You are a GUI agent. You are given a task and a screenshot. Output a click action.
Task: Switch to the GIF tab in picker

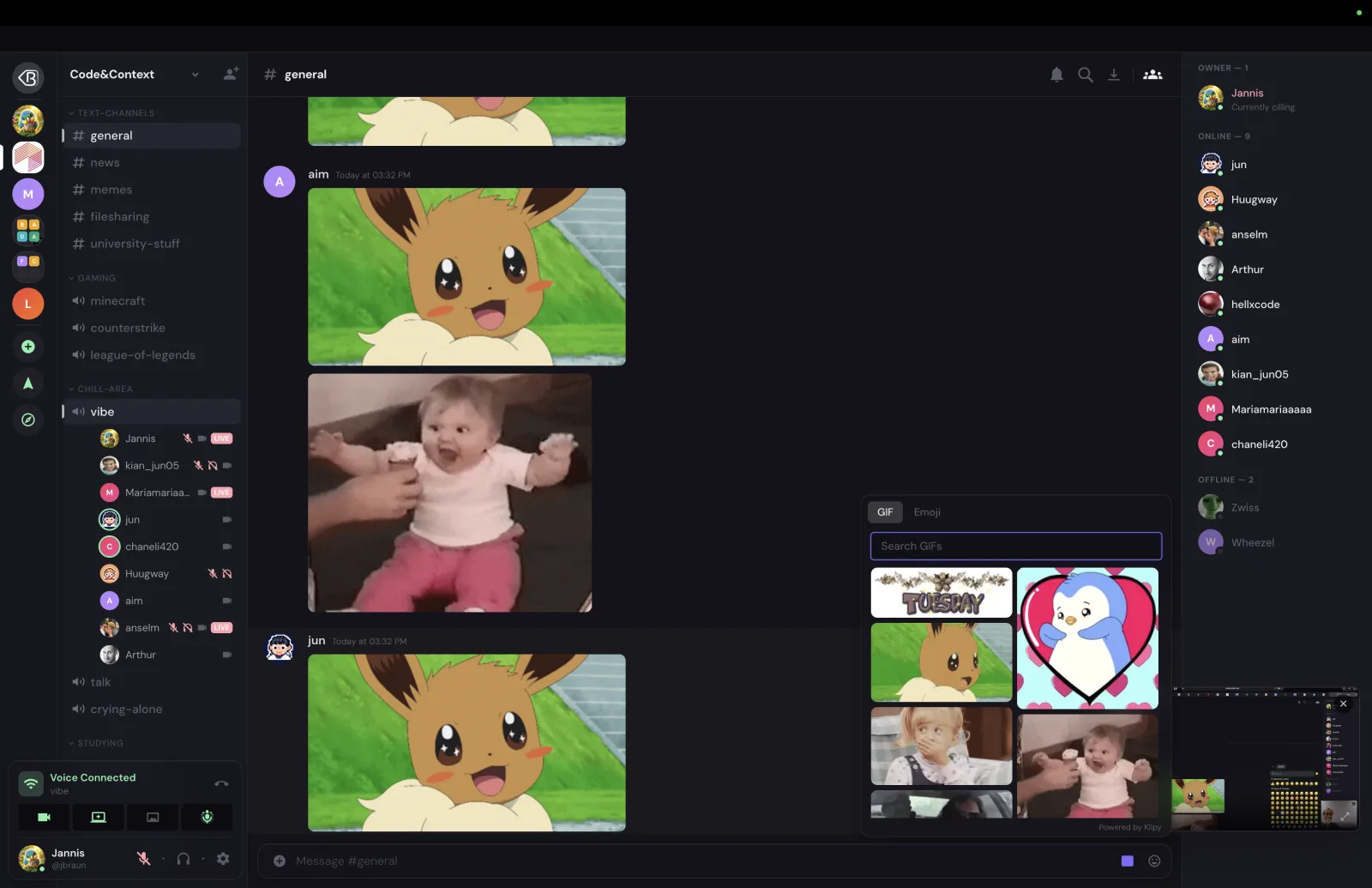pyautogui.click(x=885, y=512)
